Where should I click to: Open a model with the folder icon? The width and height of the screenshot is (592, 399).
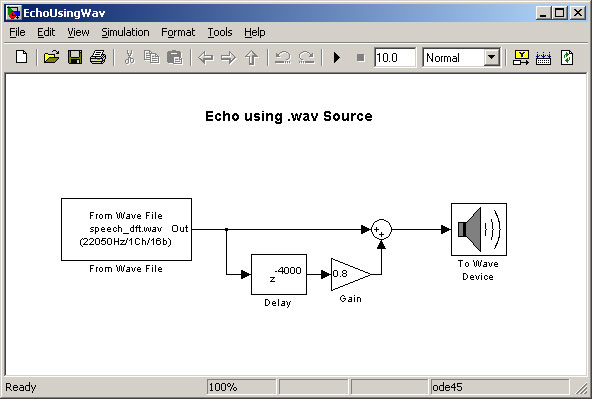pyautogui.click(x=51, y=57)
